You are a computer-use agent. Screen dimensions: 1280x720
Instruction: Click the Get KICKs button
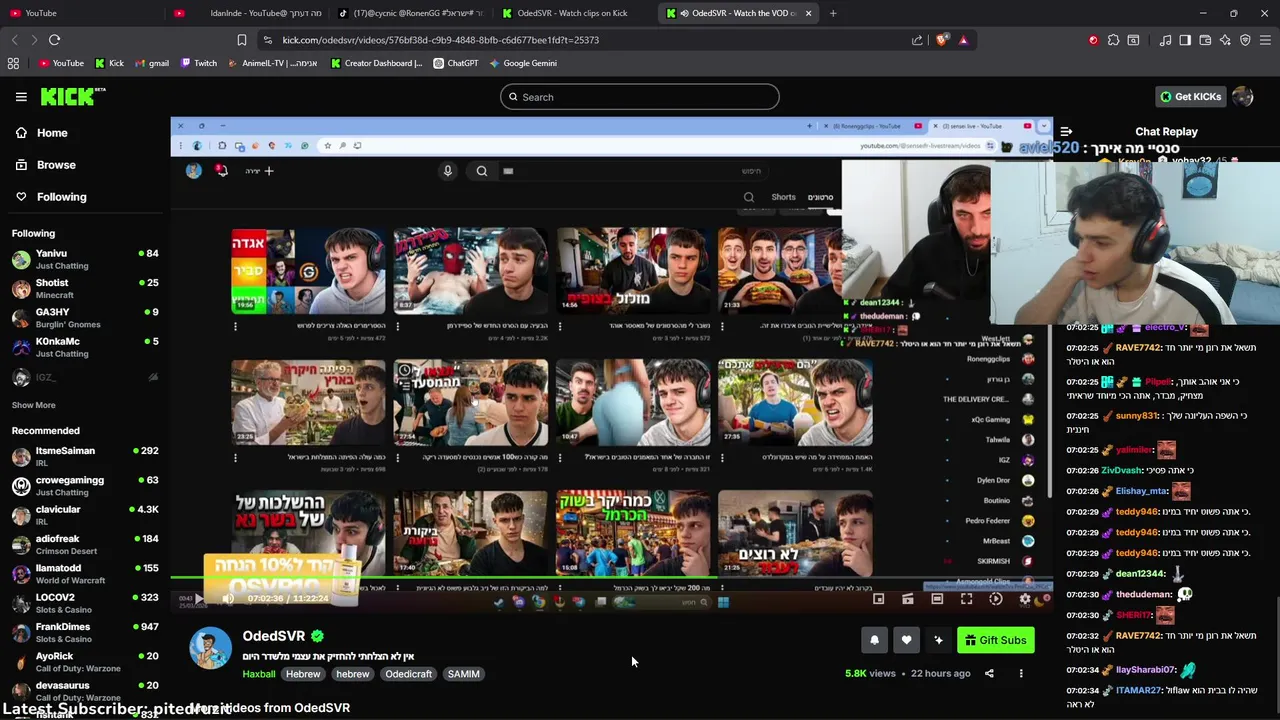click(1190, 97)
